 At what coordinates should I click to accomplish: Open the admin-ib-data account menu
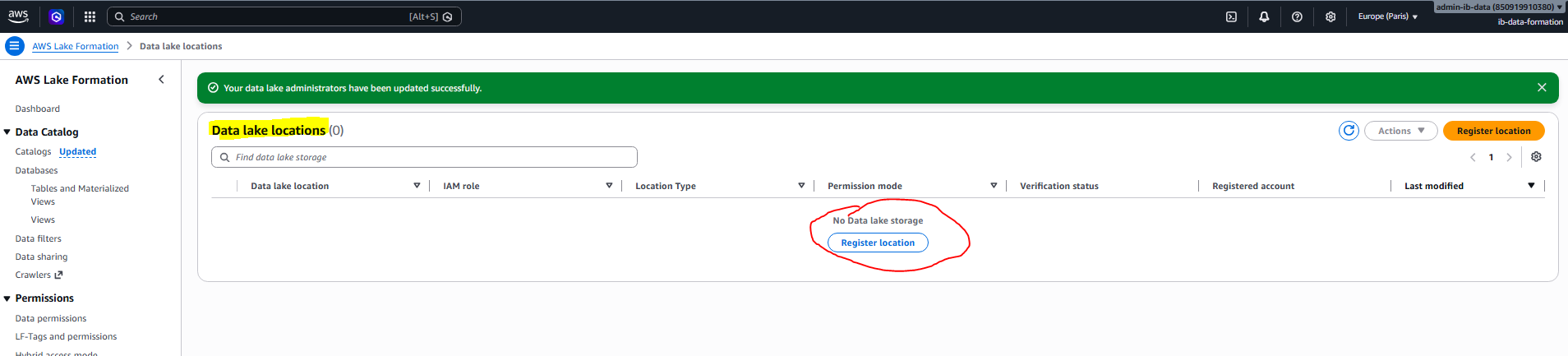[1500, 7]
